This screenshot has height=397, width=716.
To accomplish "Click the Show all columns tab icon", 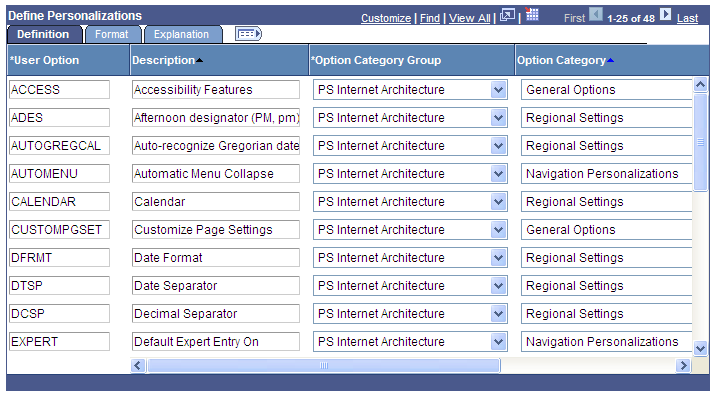I will click(248, 34).
